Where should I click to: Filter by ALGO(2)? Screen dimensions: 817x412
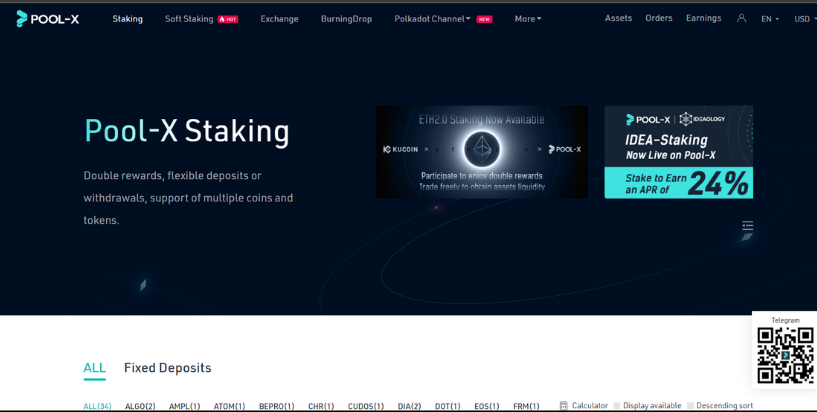[x=140, y=406]
